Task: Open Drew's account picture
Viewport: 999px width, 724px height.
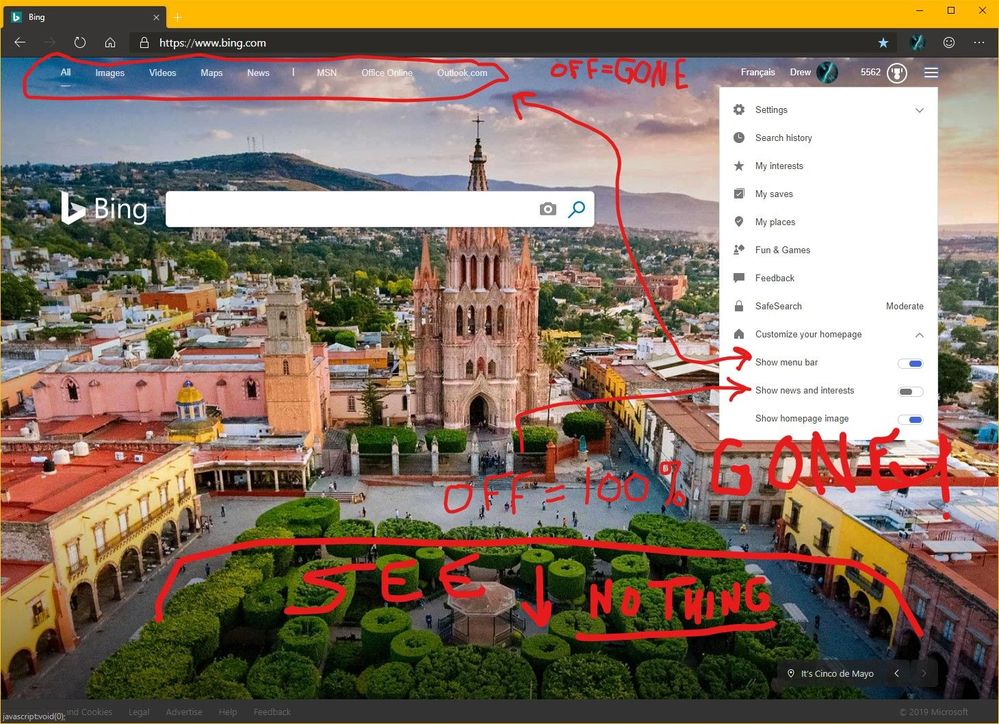Action: [x=827, y=73]
